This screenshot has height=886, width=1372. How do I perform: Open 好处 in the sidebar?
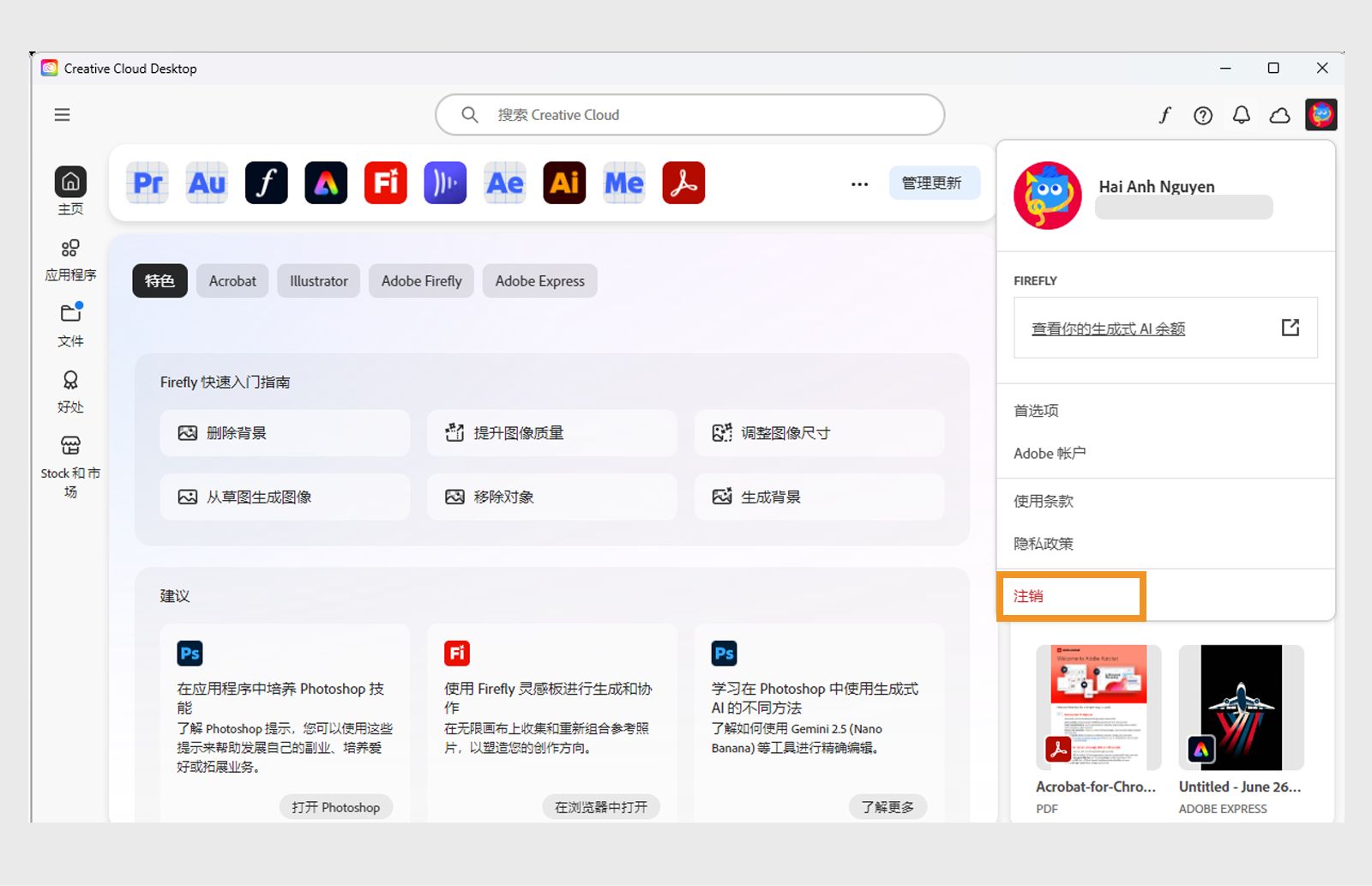70,392
